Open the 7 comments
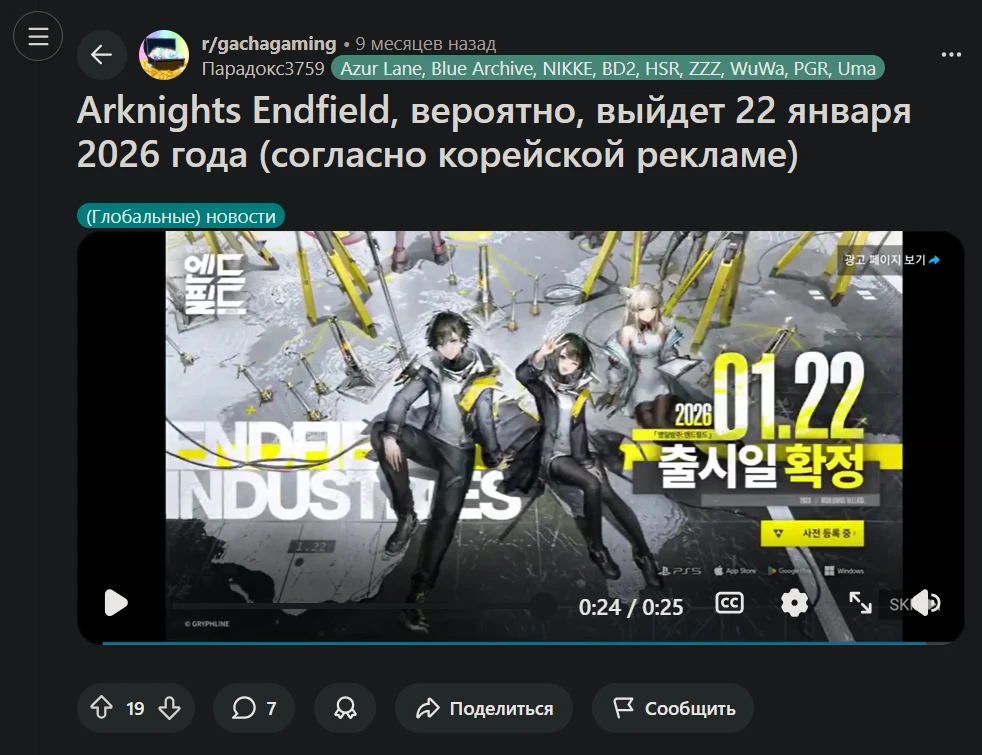Image resolution: width=982 pixels, height=755 pixels. (x=254, y=708)
